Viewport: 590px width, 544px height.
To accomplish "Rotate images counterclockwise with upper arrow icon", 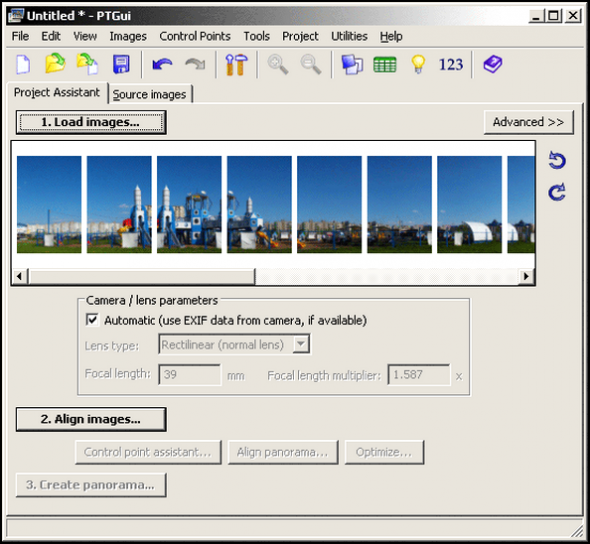I will point(557,160).
